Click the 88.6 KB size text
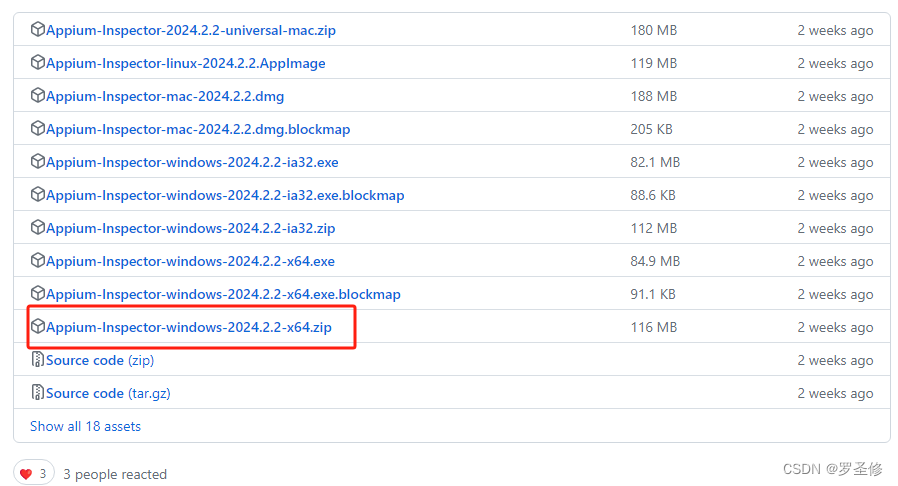Image resolution: width=898 pixels, height=486 pixels. point(653,196)
